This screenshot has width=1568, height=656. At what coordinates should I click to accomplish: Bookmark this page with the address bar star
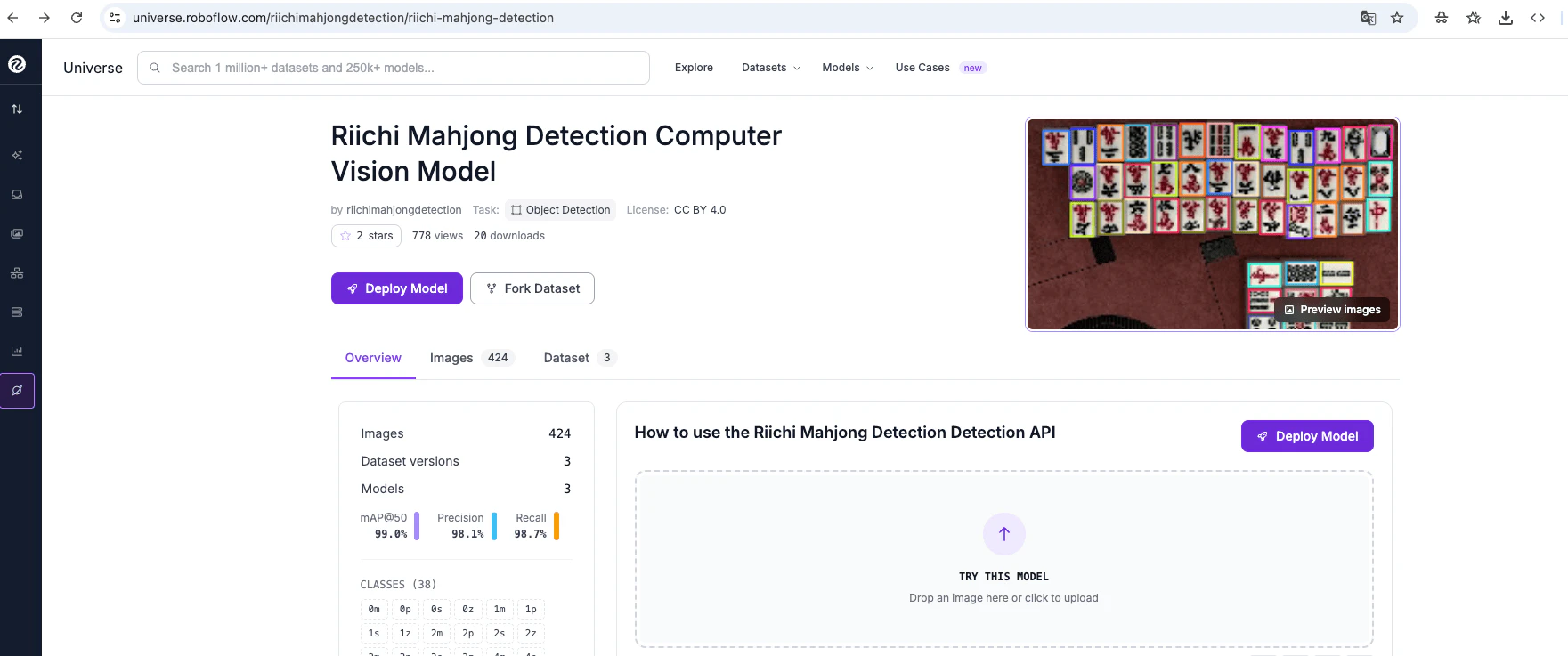[1397, 18]
